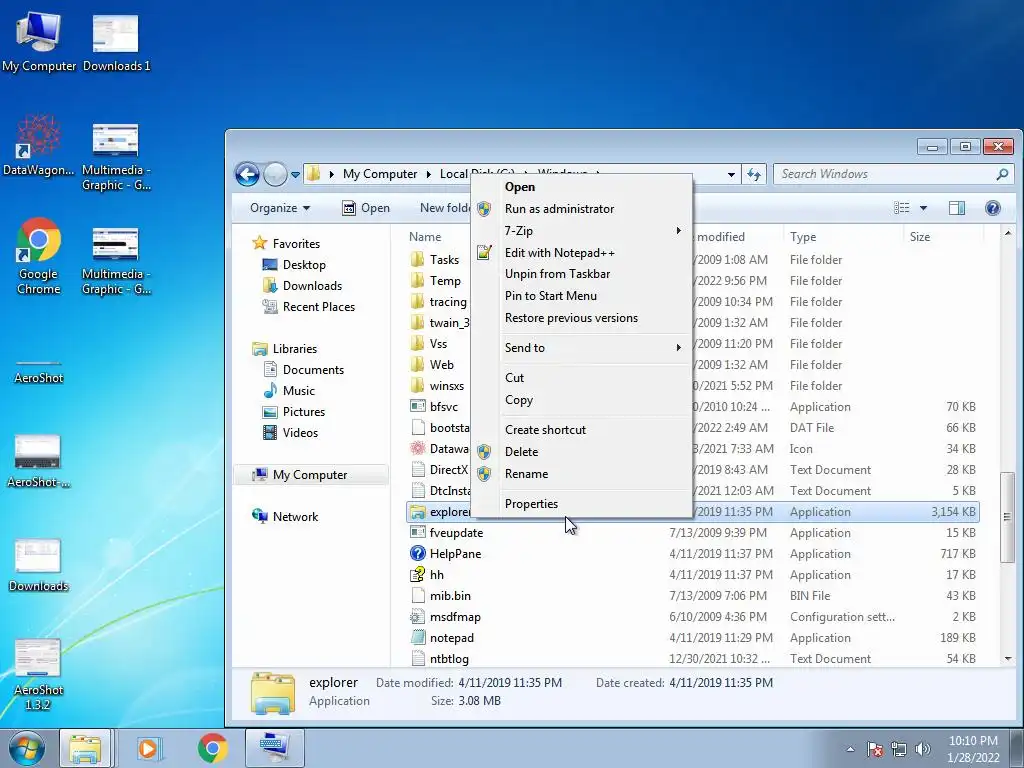Choose Delete in the context menu
Screen dimensions: 1024x768
coord(581,452)
